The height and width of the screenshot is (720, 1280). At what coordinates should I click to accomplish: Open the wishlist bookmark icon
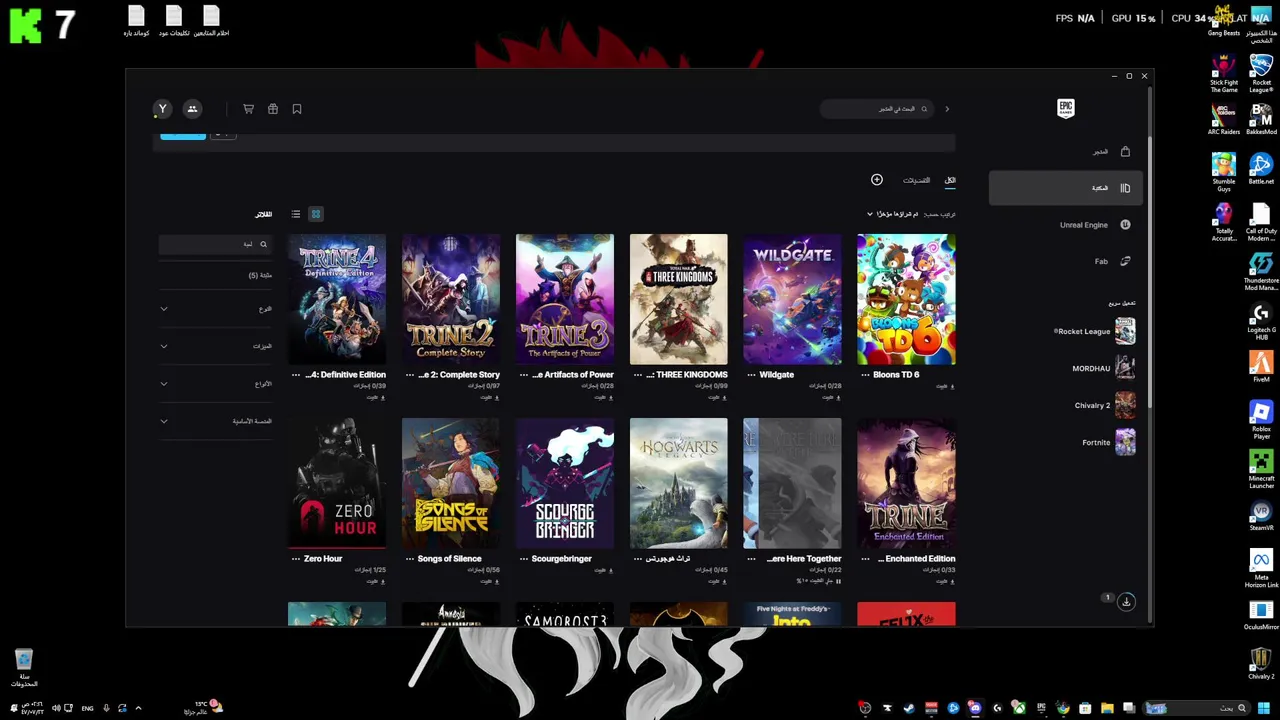[297, 109]
